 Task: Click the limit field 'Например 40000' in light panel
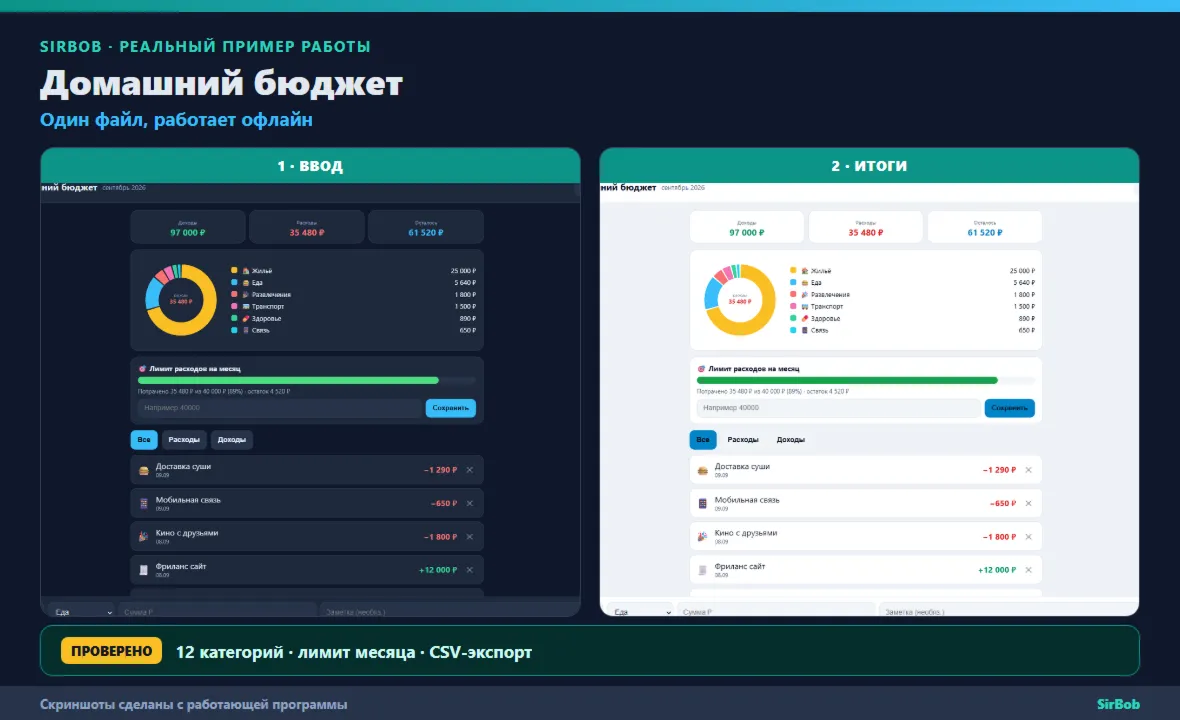(x=838, y=408)
